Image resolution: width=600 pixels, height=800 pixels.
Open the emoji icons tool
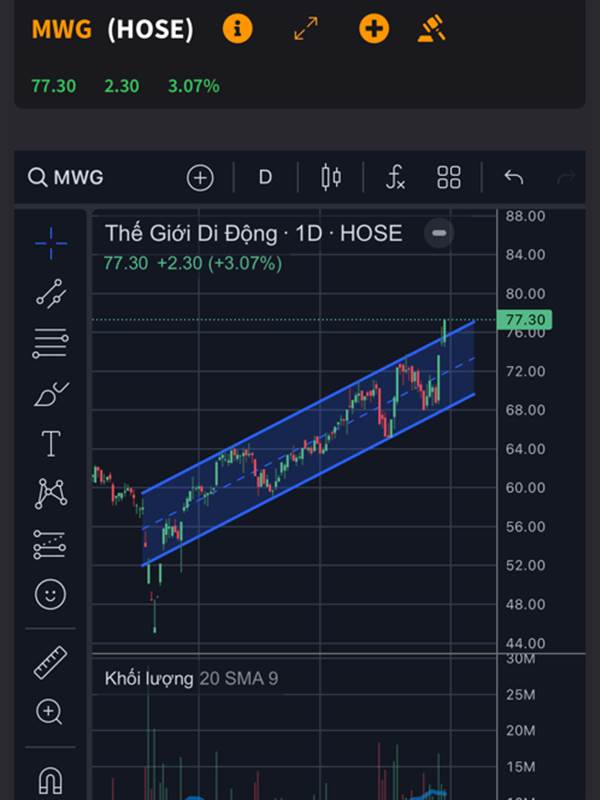[x=51, y=594]
